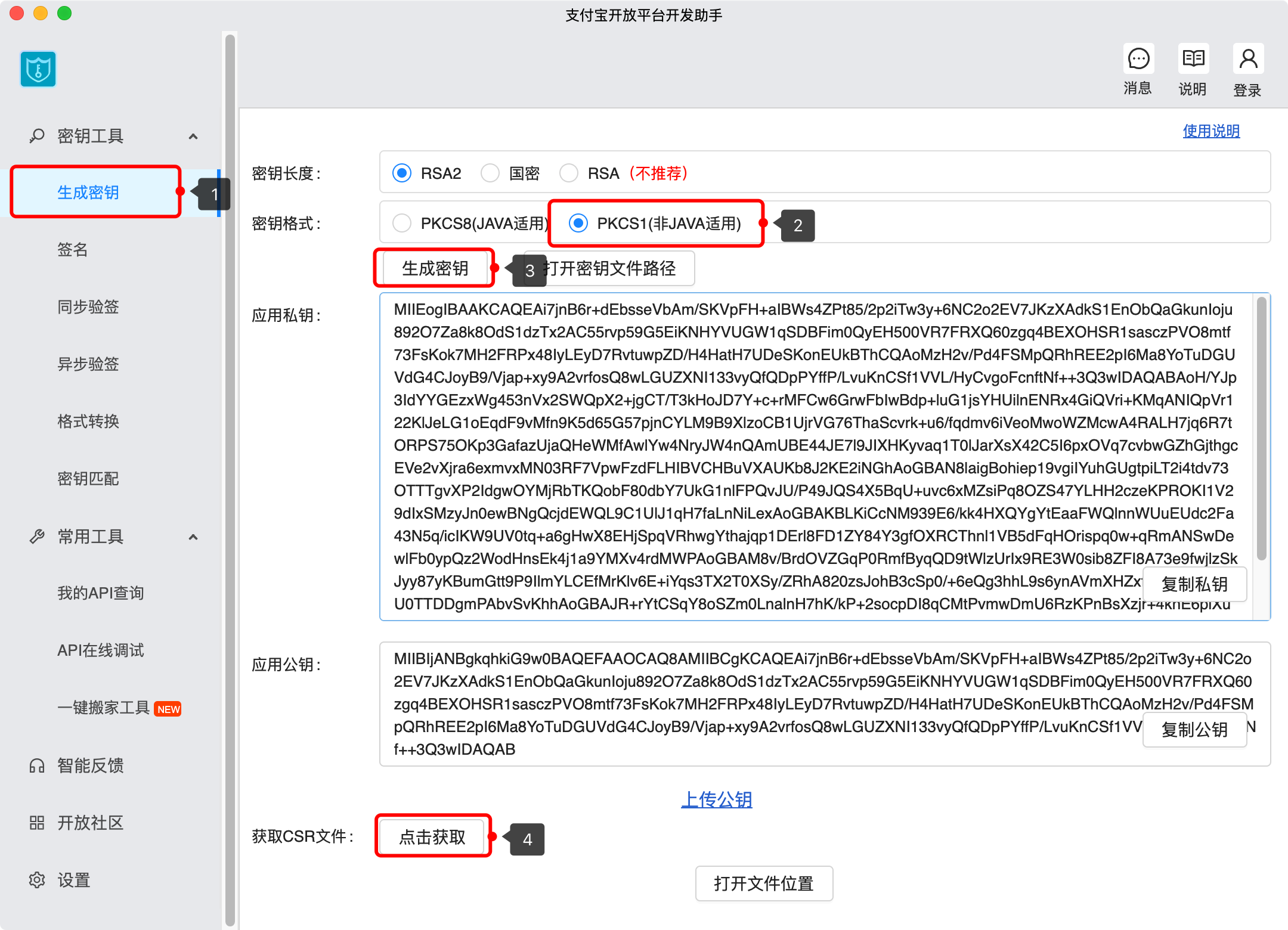Screen dimensions: 1288x930
Task: Open 一键搬家工具 in sidebar
Action: (x=103, y=707)
